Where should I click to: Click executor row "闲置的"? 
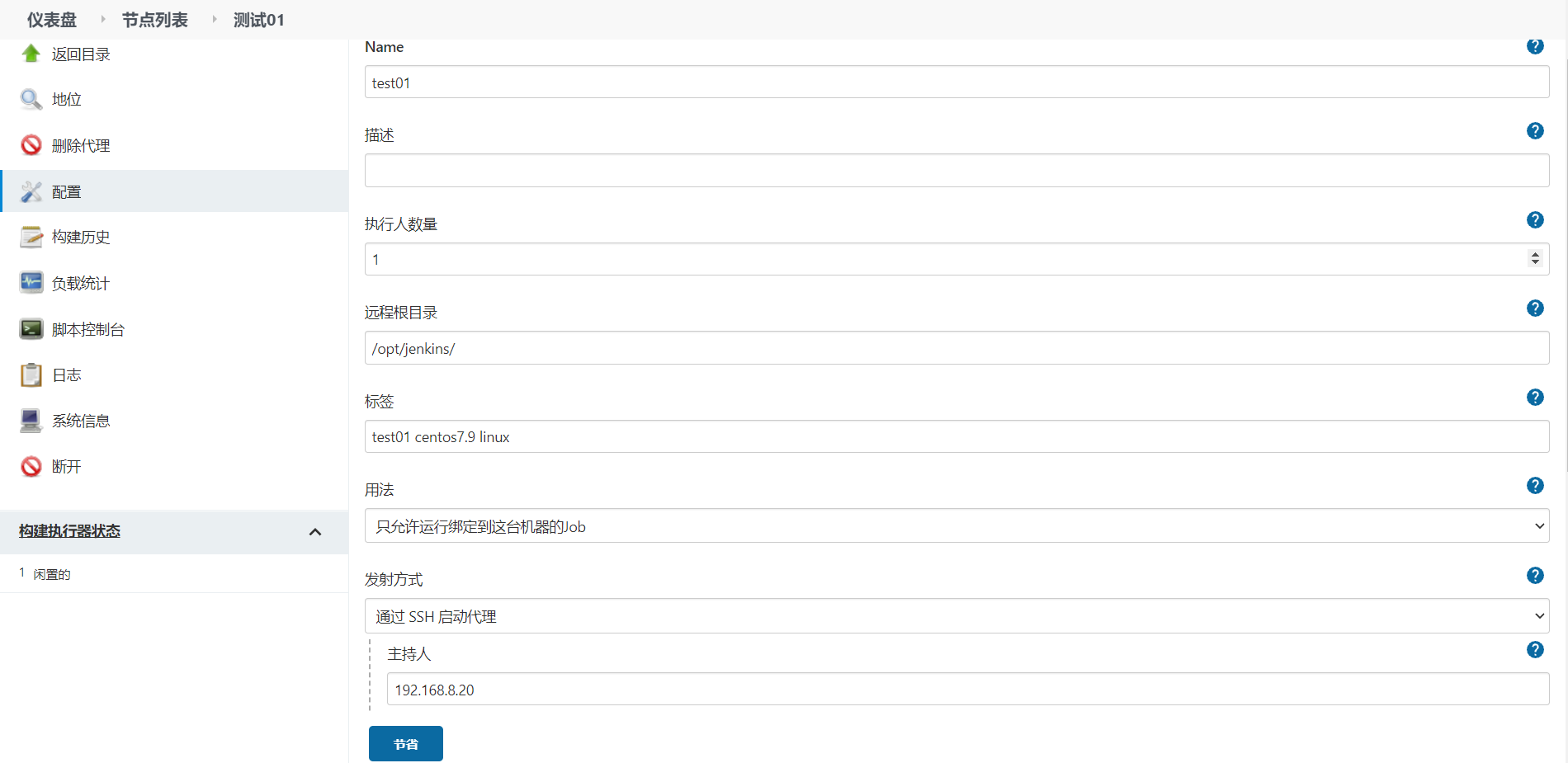52,574
